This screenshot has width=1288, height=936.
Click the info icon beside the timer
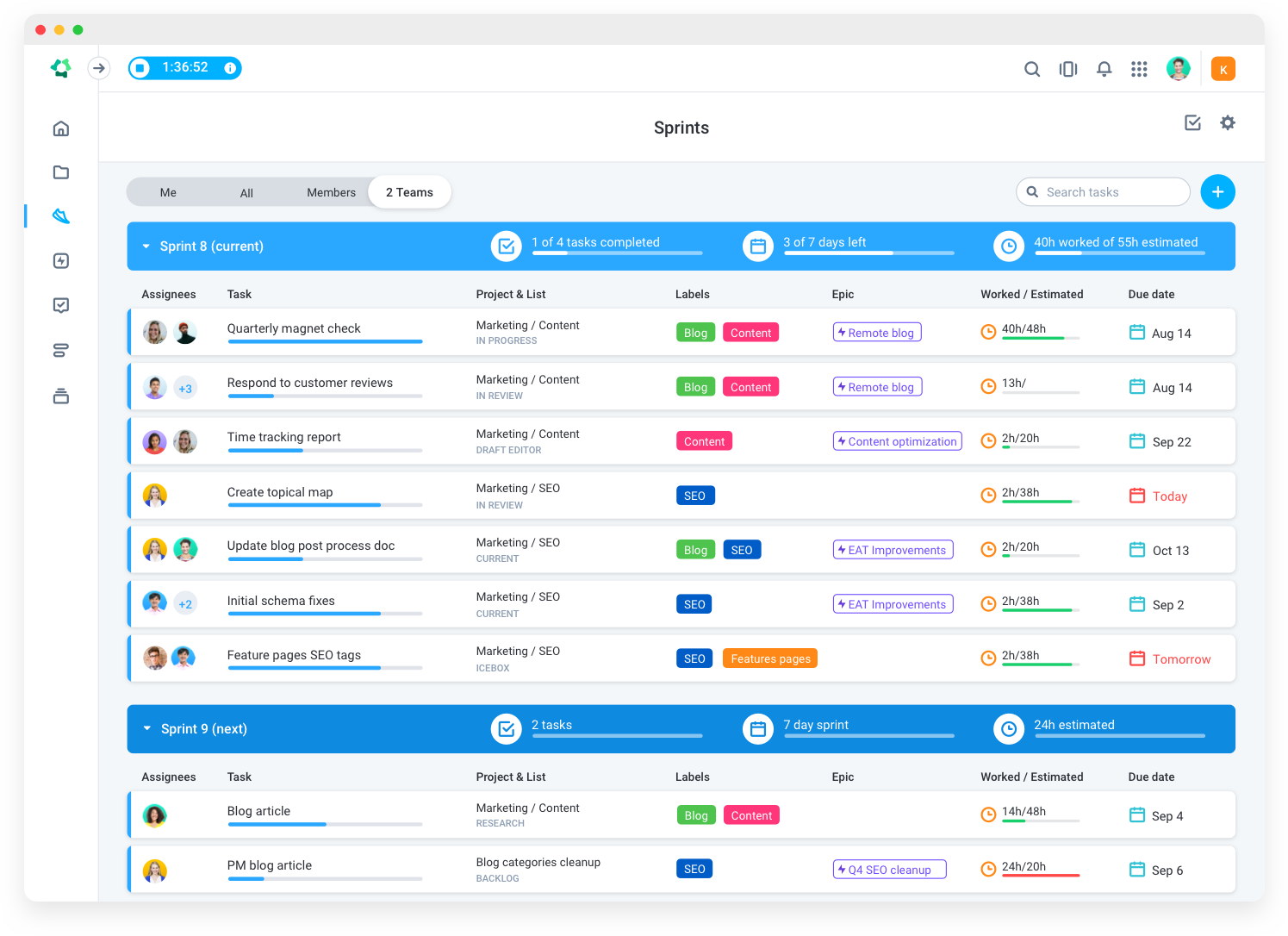[229, 67]
